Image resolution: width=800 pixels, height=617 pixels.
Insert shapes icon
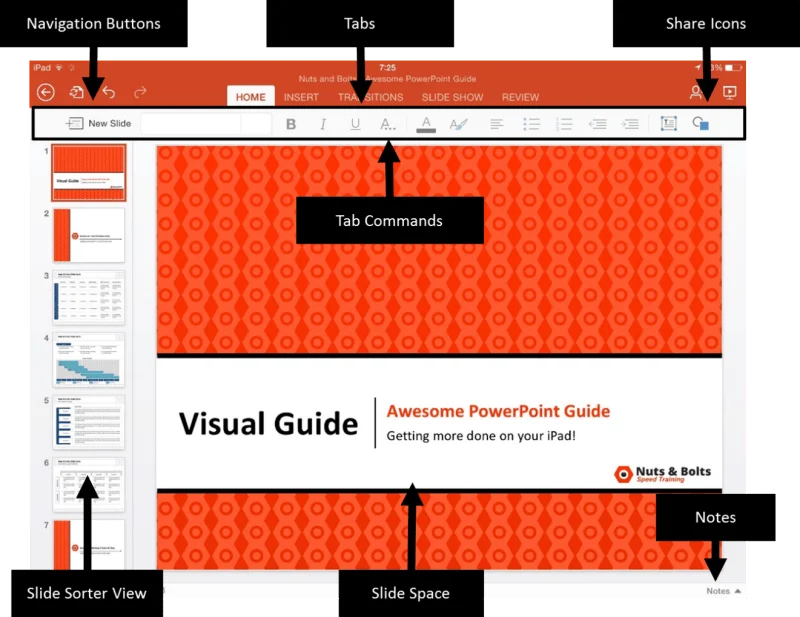pos(701,124)
